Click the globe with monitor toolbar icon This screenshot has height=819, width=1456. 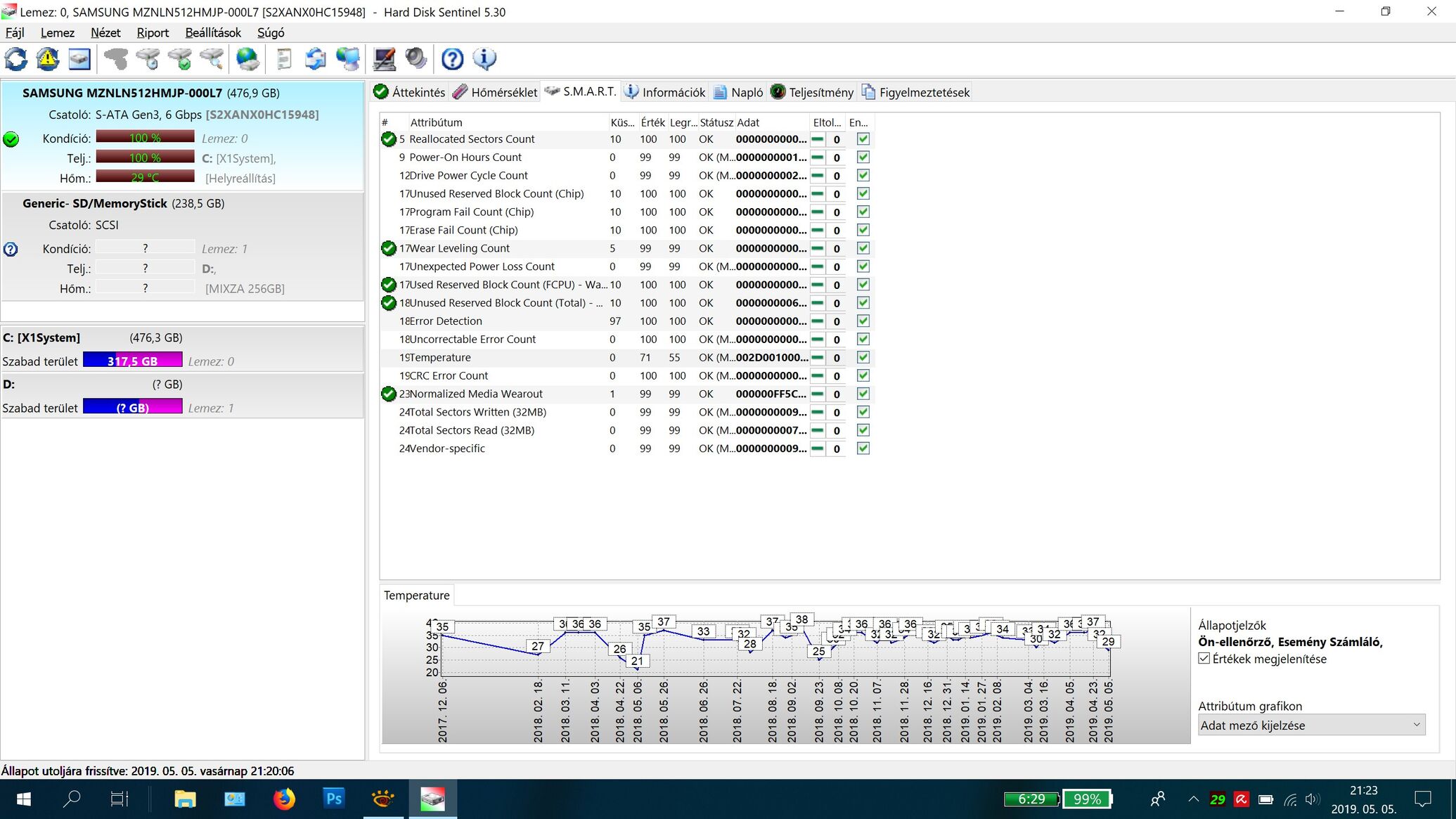(348, 59)
